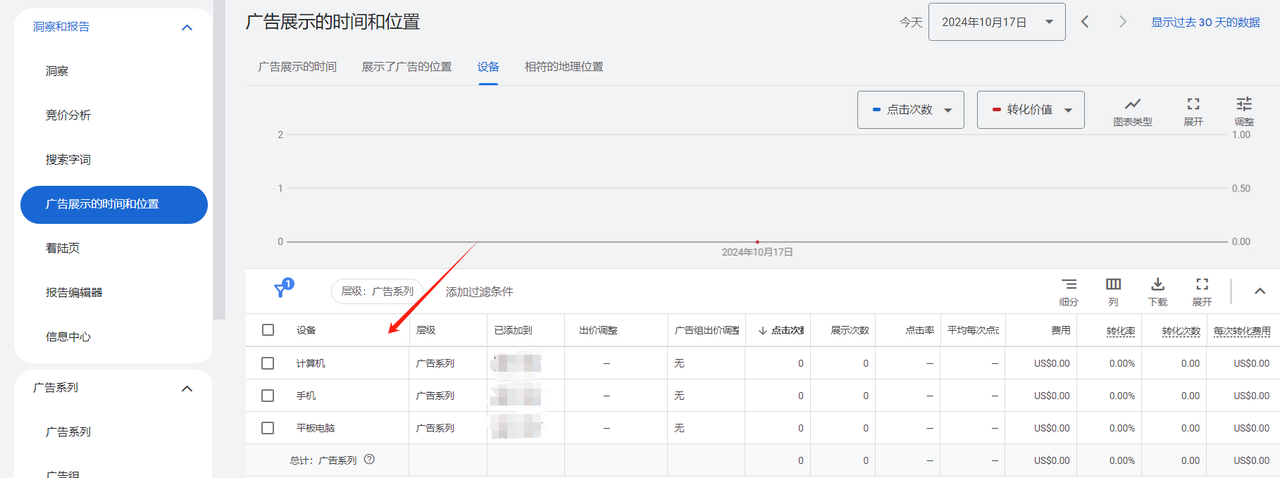This screenshot has width=1280, height=478.
Task: Click the 出价调整 column header
Action: [598, 330]
